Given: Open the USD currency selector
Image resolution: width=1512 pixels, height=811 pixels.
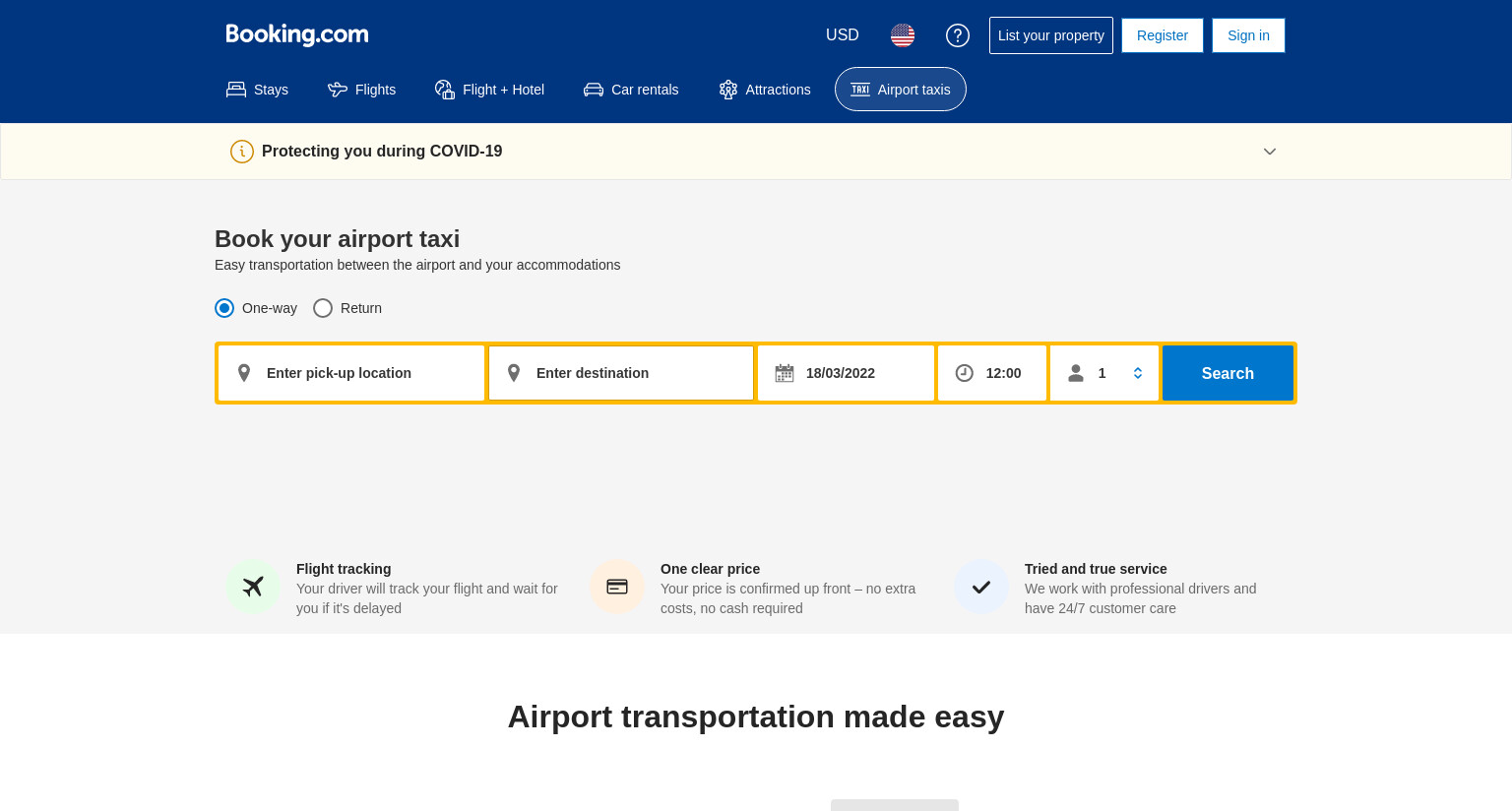Looking at the screenshot, I should (843, 35).
